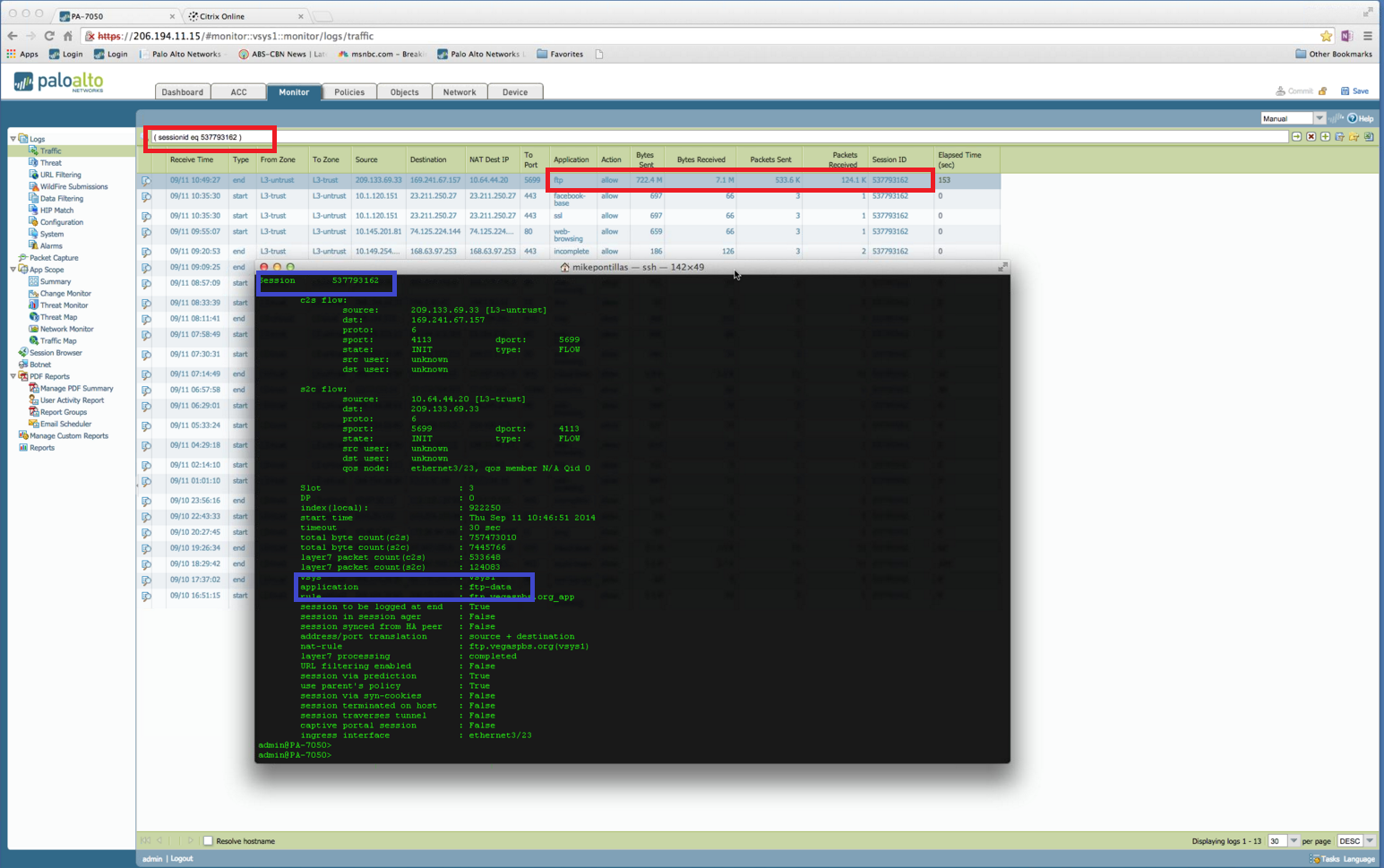This screenshot has width=1384, height=868.
Task: Click the sessionid filter input field
Action: [x=211, y=138]
